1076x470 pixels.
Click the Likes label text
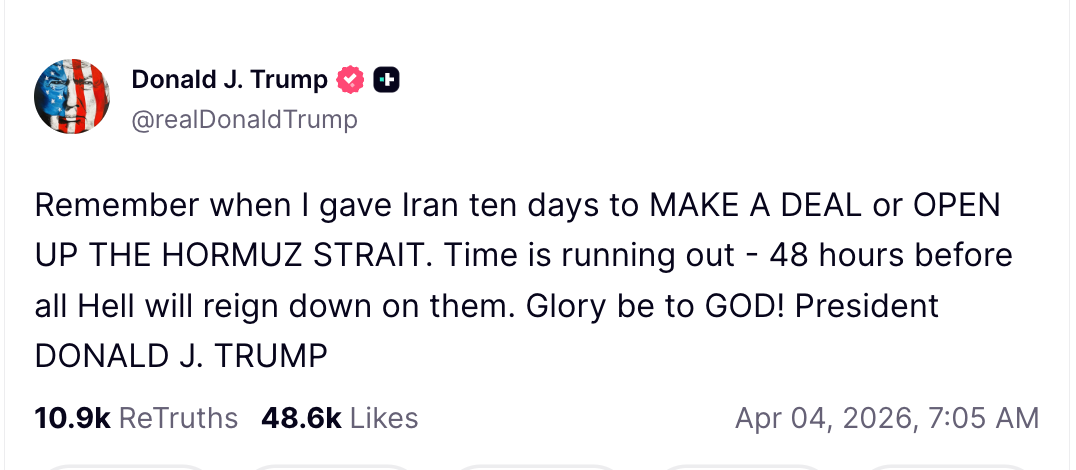click(x=384, y=417)
